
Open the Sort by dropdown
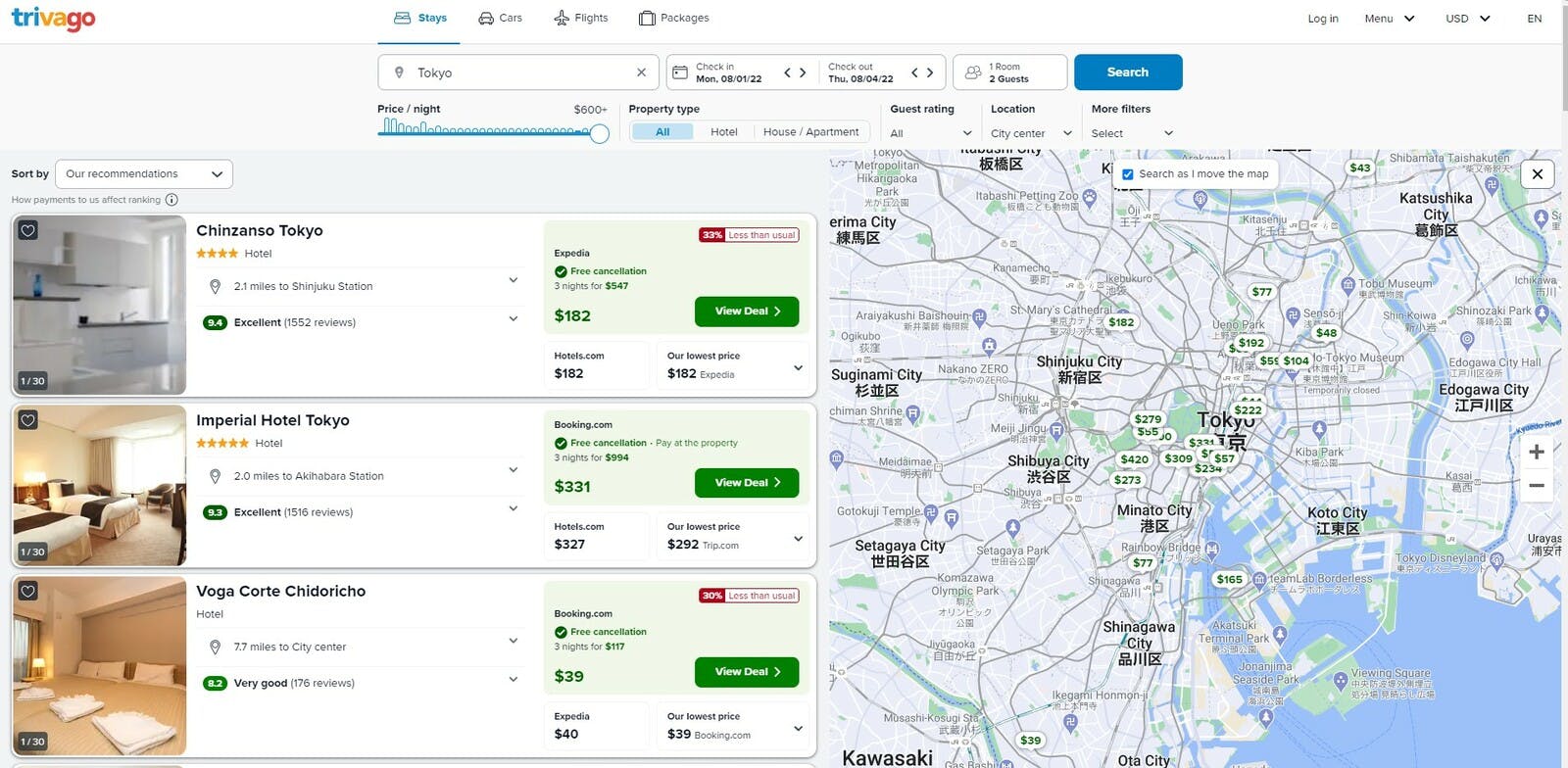coord(144,174)
